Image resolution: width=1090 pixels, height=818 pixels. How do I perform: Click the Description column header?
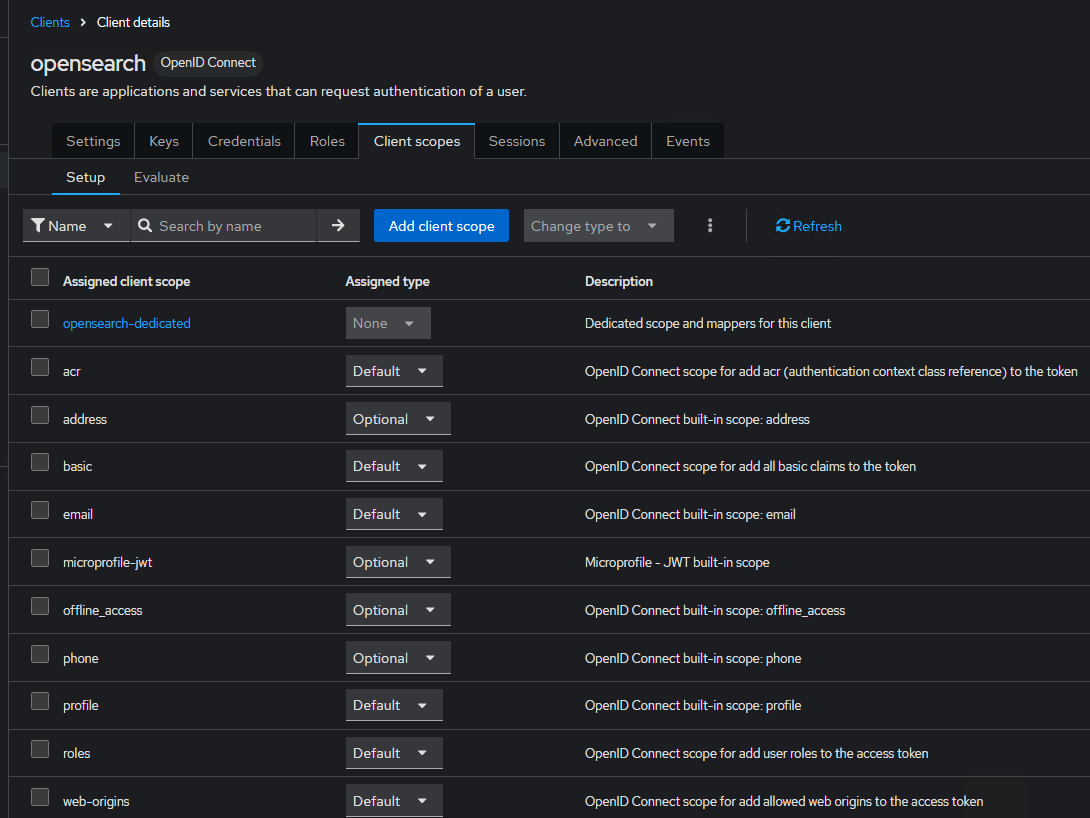tap(619, 281)
